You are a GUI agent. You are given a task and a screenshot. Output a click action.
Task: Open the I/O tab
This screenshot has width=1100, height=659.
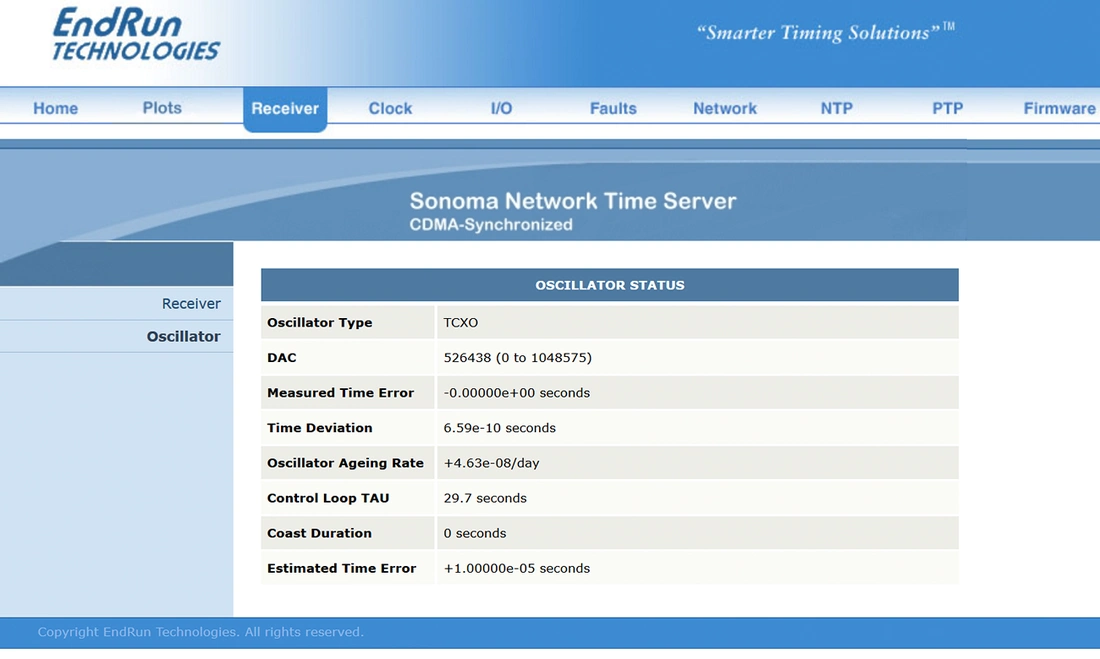501,108
